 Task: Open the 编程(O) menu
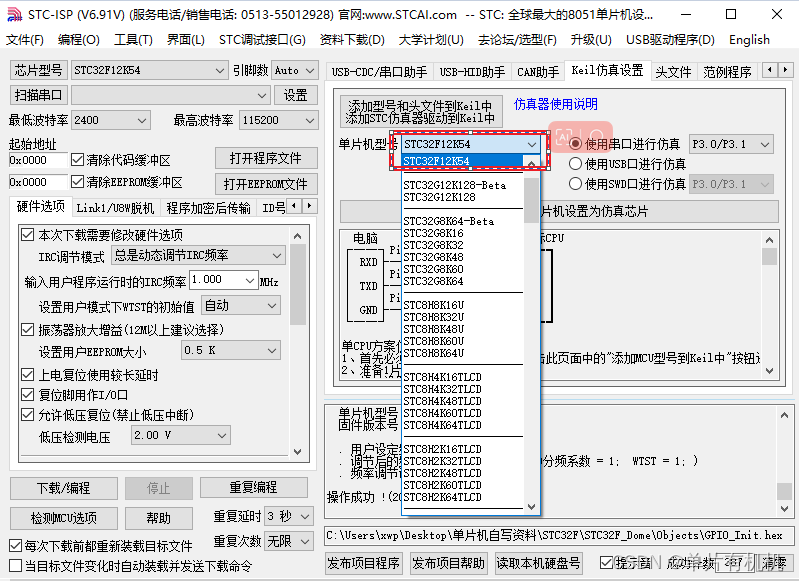point(78,40)
